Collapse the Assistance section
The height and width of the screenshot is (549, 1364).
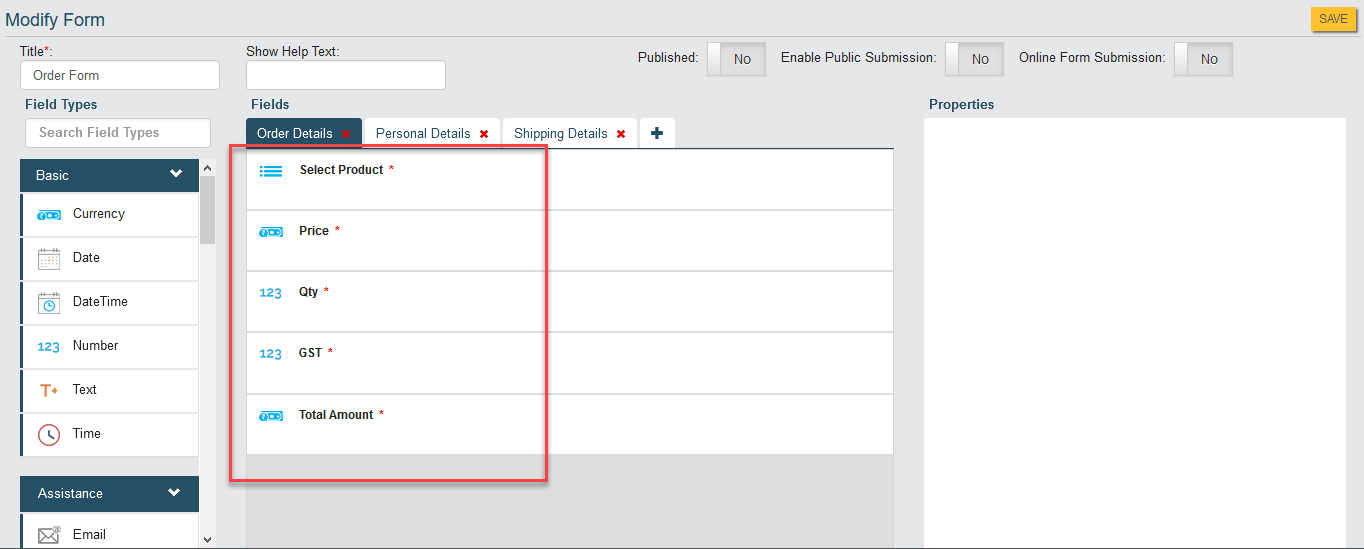tap(174, 492)
